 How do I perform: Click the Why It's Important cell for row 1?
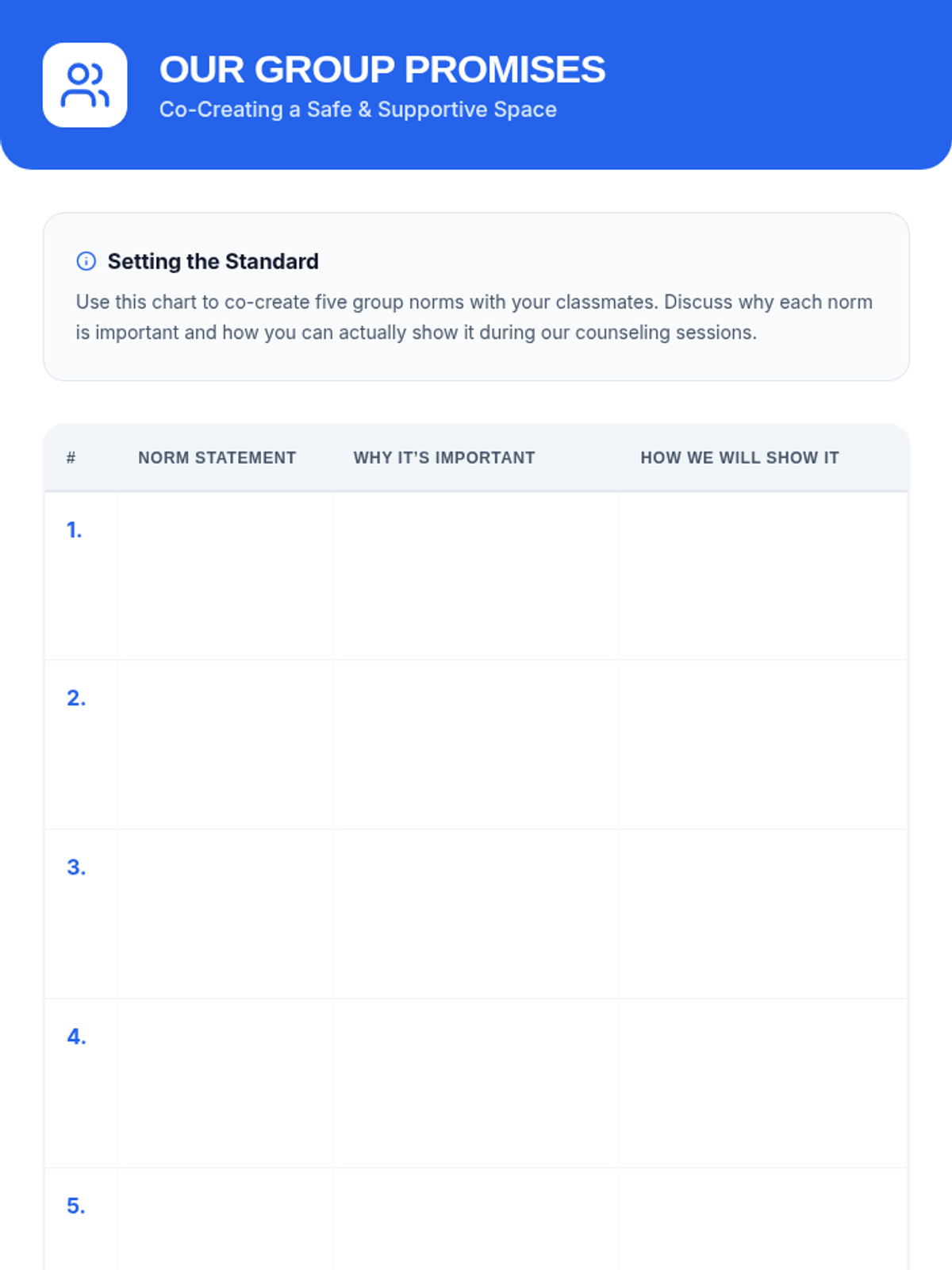coord(476,575)
